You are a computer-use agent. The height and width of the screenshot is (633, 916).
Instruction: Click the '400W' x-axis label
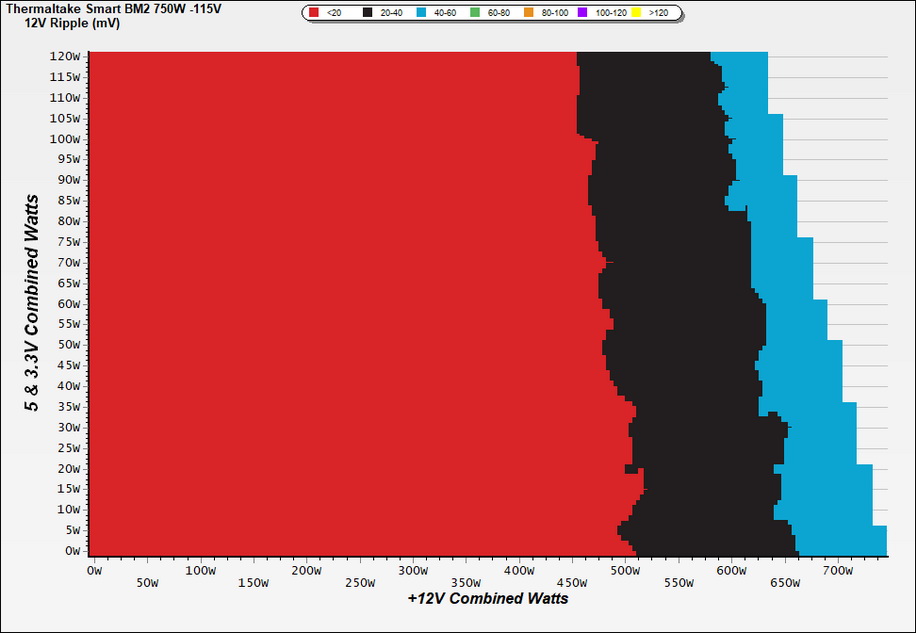(519, 571)
